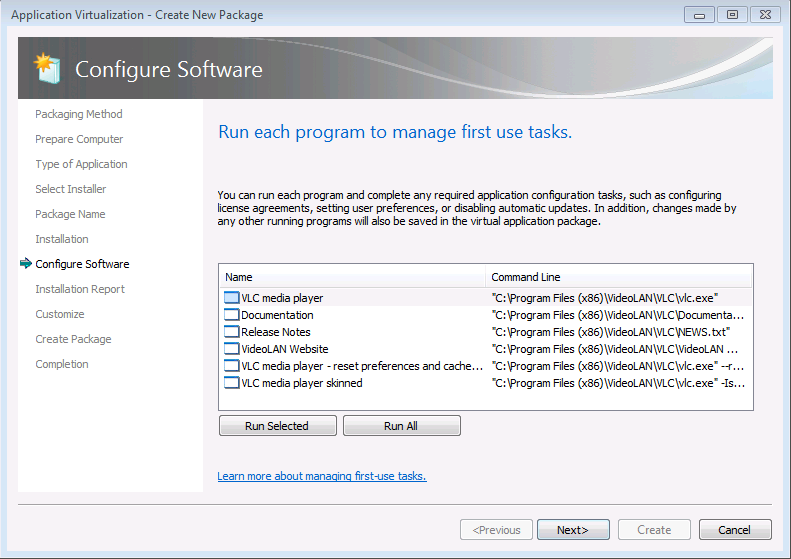Minimize the Application Virtualization window
This screenshot has height=559, width=791.
point(699,15)
